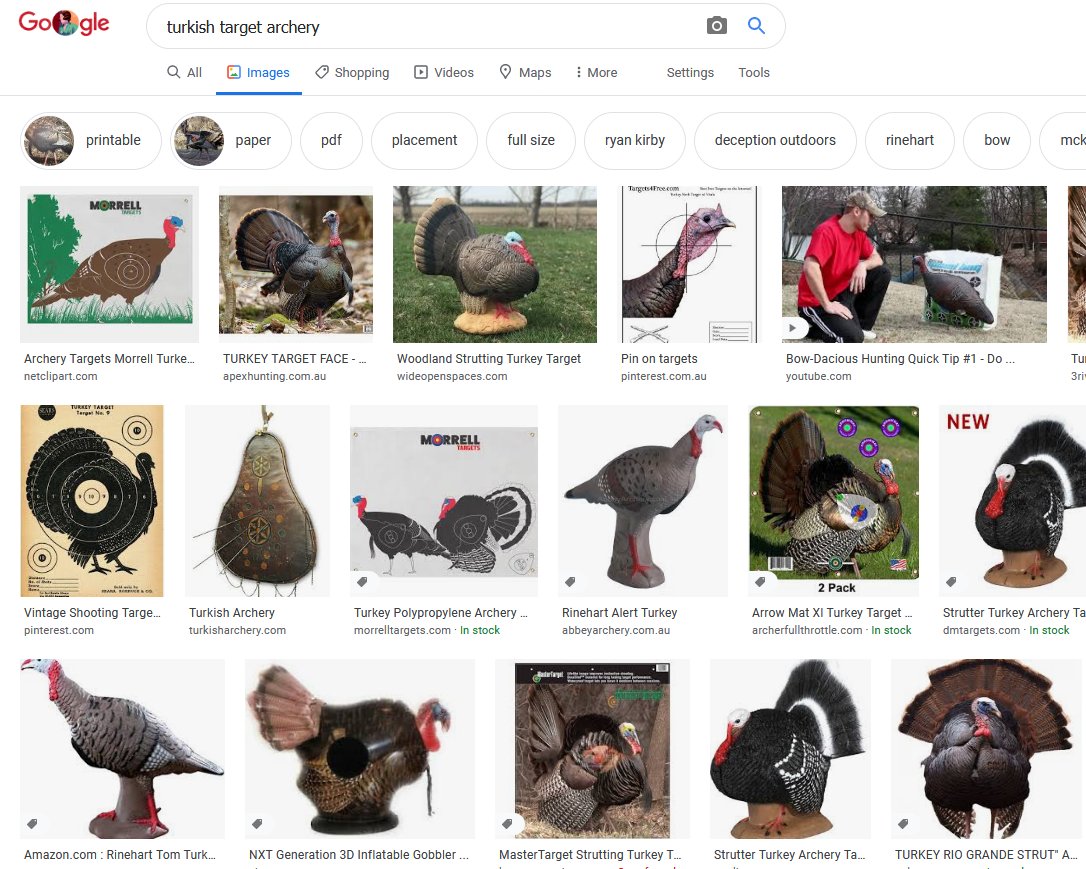
Task: Expand the More menu
Action: coord(596,72)
